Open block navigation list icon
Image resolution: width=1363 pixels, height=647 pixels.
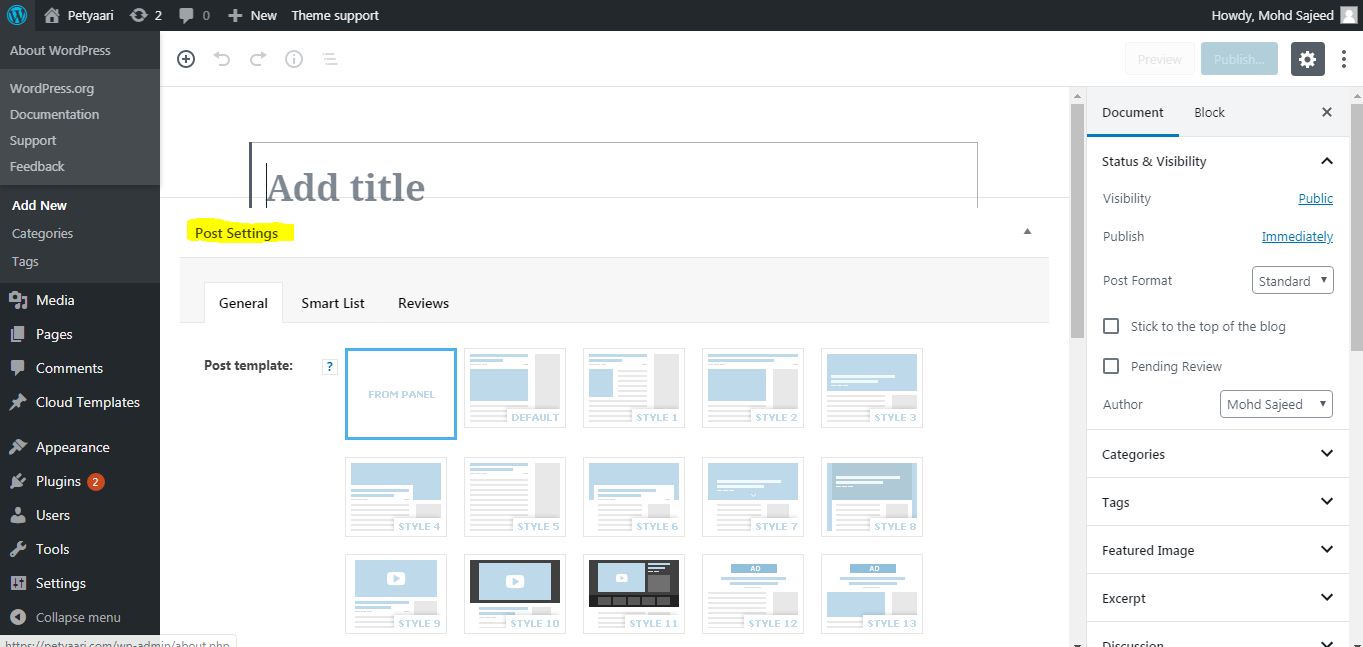pos(329,59)
